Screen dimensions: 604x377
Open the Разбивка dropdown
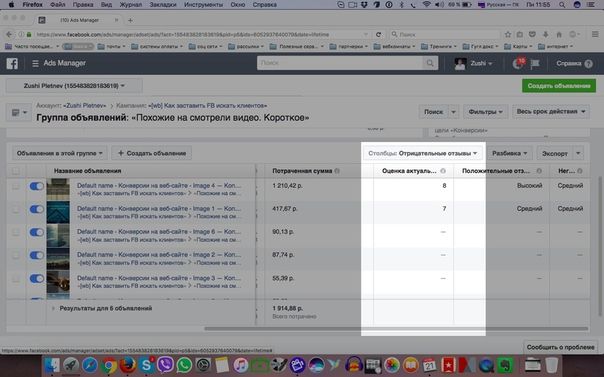[509, 153]
